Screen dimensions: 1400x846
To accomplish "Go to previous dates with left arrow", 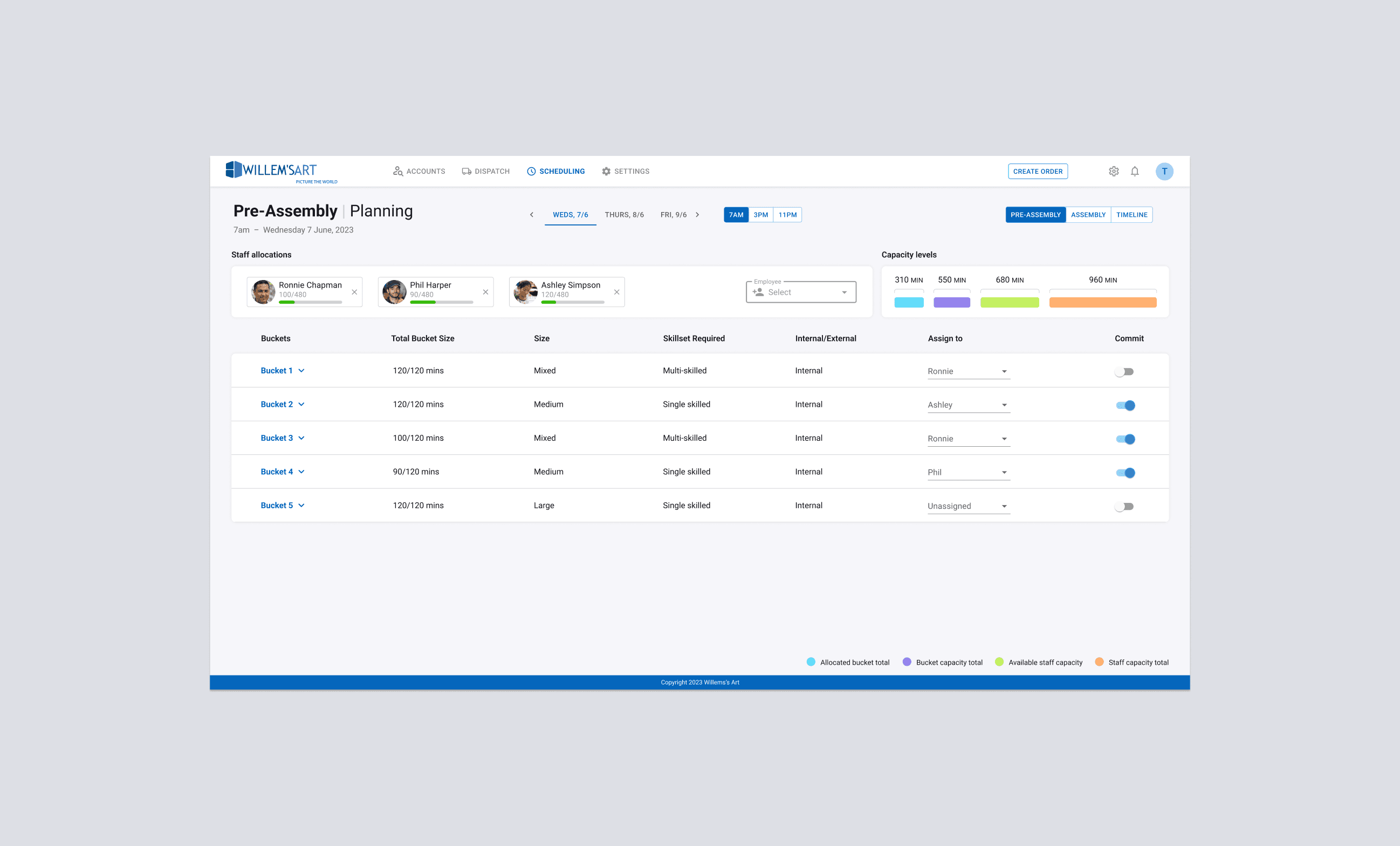I will tap(532, 215).
